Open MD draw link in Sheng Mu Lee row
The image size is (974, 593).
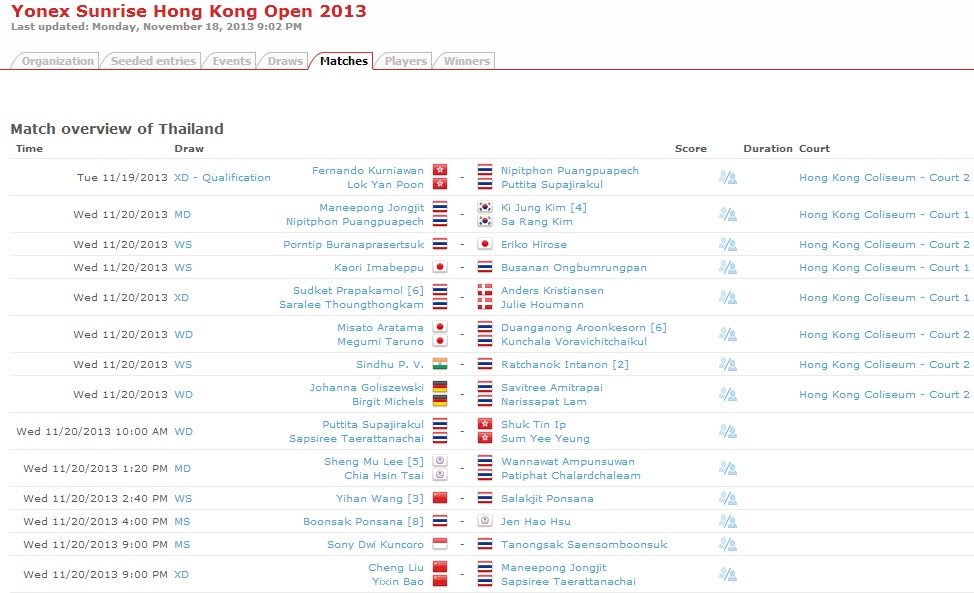(183, 469)
